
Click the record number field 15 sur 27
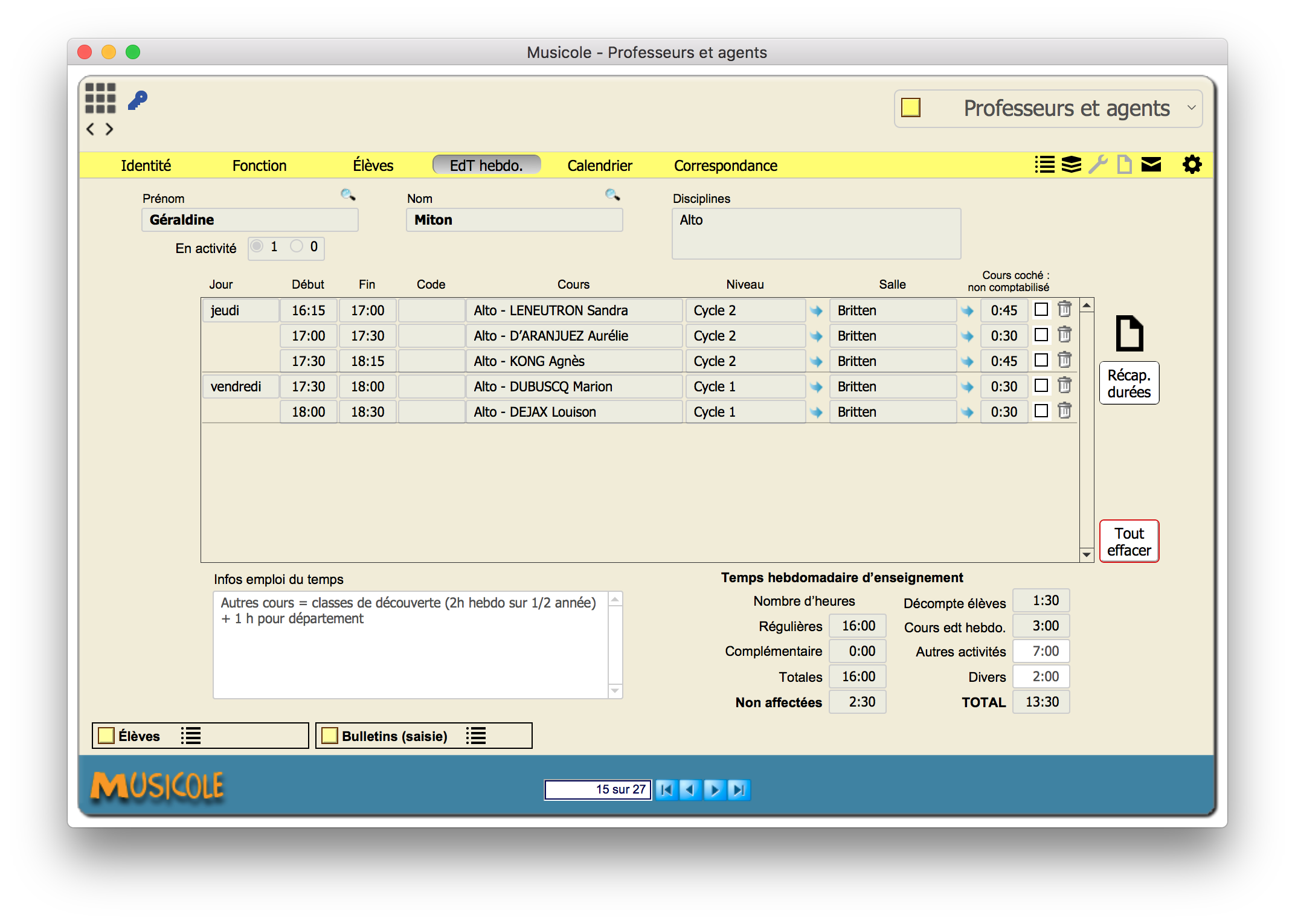(598, 790)
